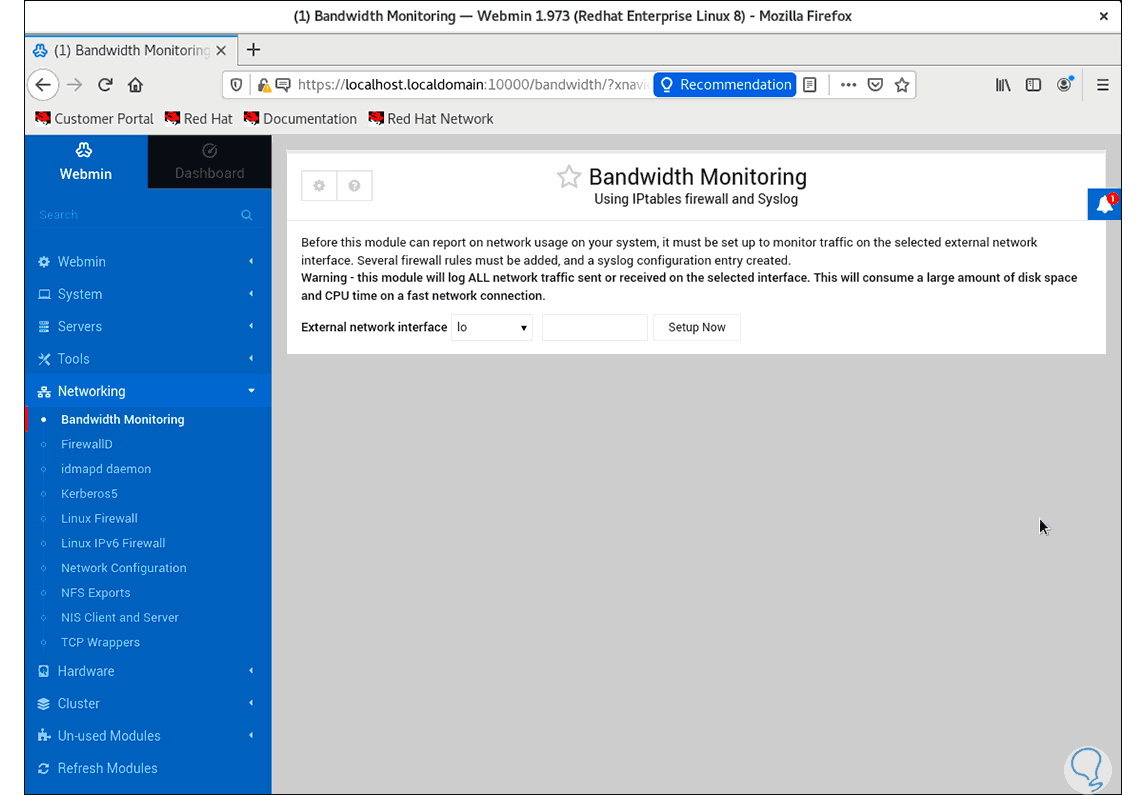Image resolution: width=1146 pixels, height=795 pixels.
Task: Select the Webmin tab
Action: 86,162
